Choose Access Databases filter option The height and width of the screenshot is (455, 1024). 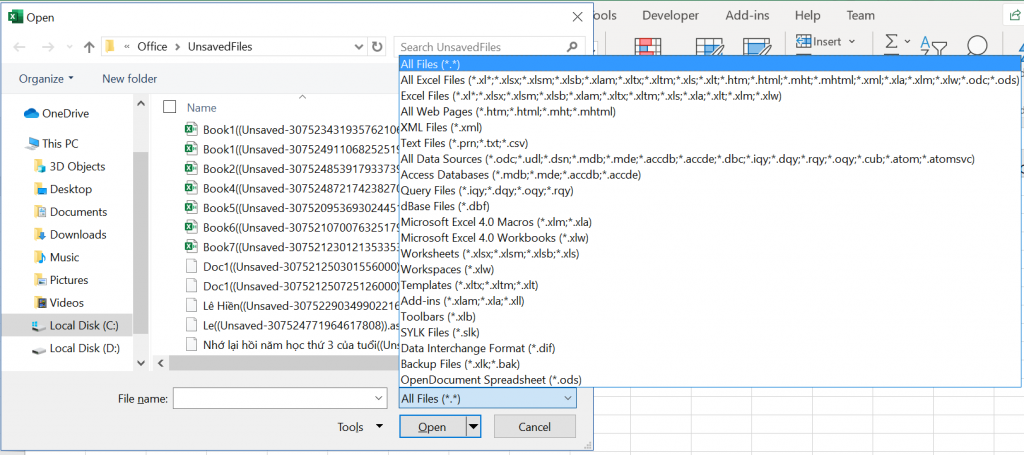pyautogui.click(x=709, y=175)
